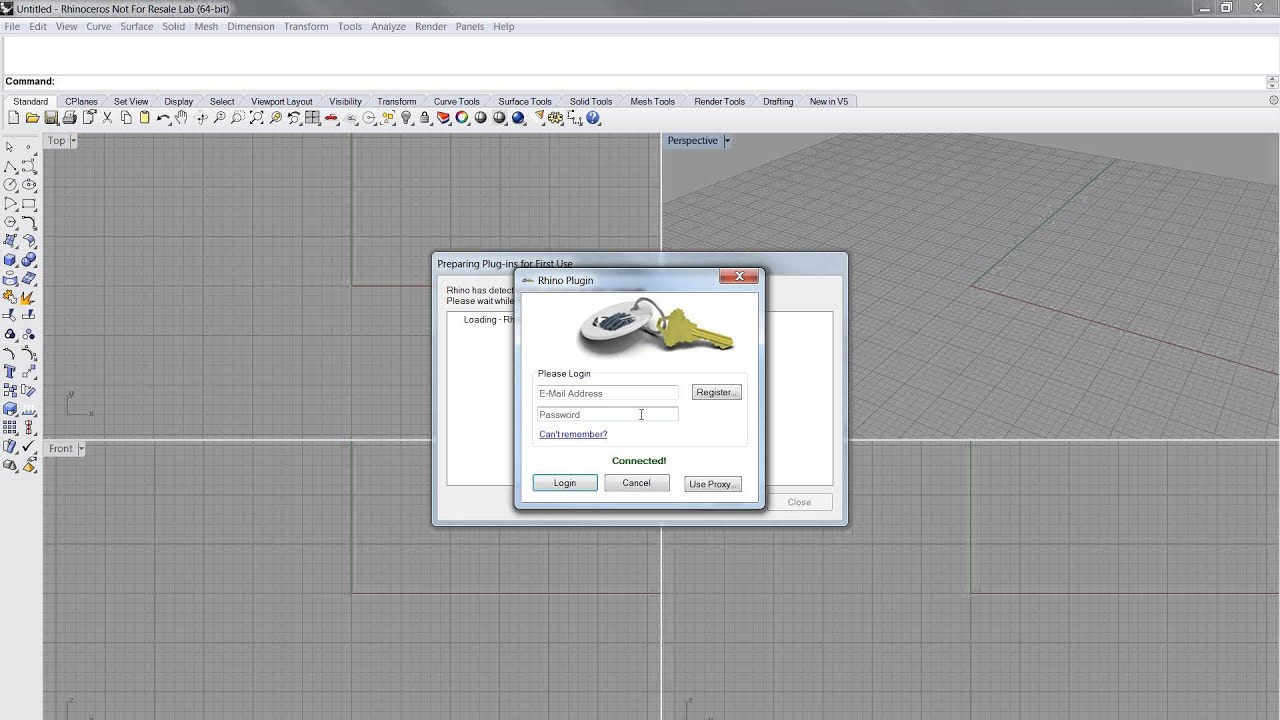Open the Transform menu
This screenshot has height=720, width=1280.
(x=306, y=26)
